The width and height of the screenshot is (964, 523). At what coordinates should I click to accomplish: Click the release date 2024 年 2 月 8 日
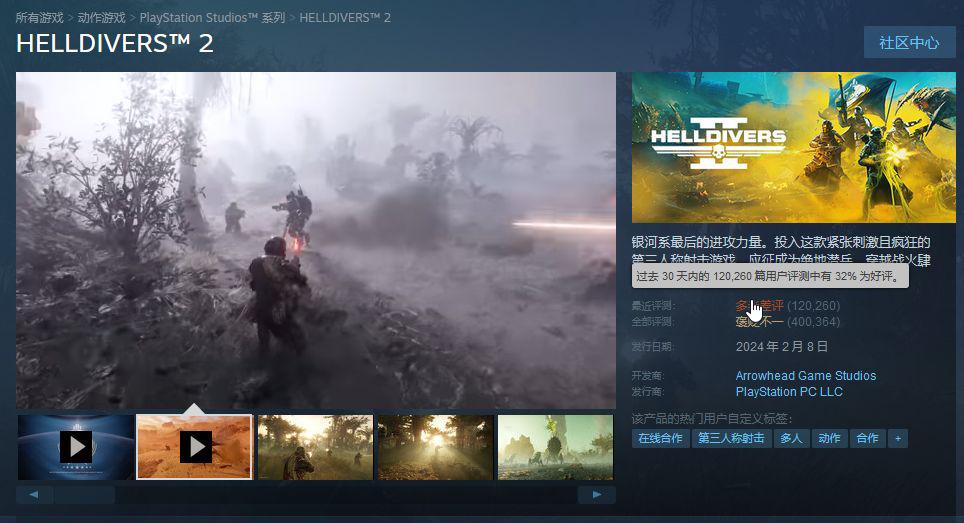[781, 347]
